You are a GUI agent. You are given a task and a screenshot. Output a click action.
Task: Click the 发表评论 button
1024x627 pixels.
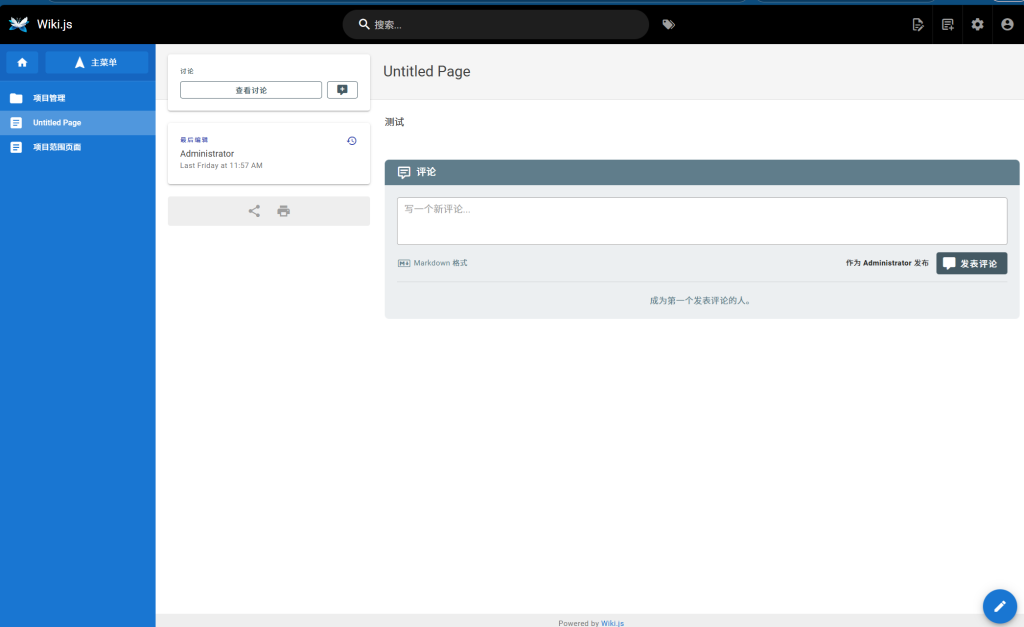pos(971,263)
